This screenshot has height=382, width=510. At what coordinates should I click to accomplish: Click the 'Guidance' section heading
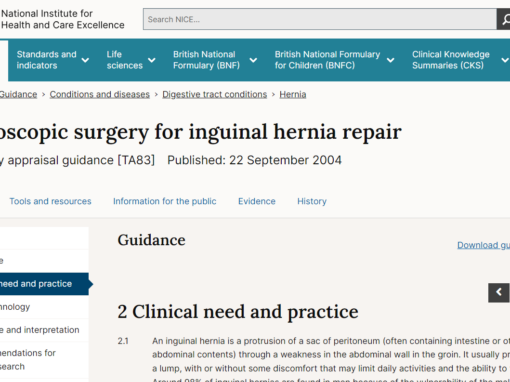(x=151, y=240)
